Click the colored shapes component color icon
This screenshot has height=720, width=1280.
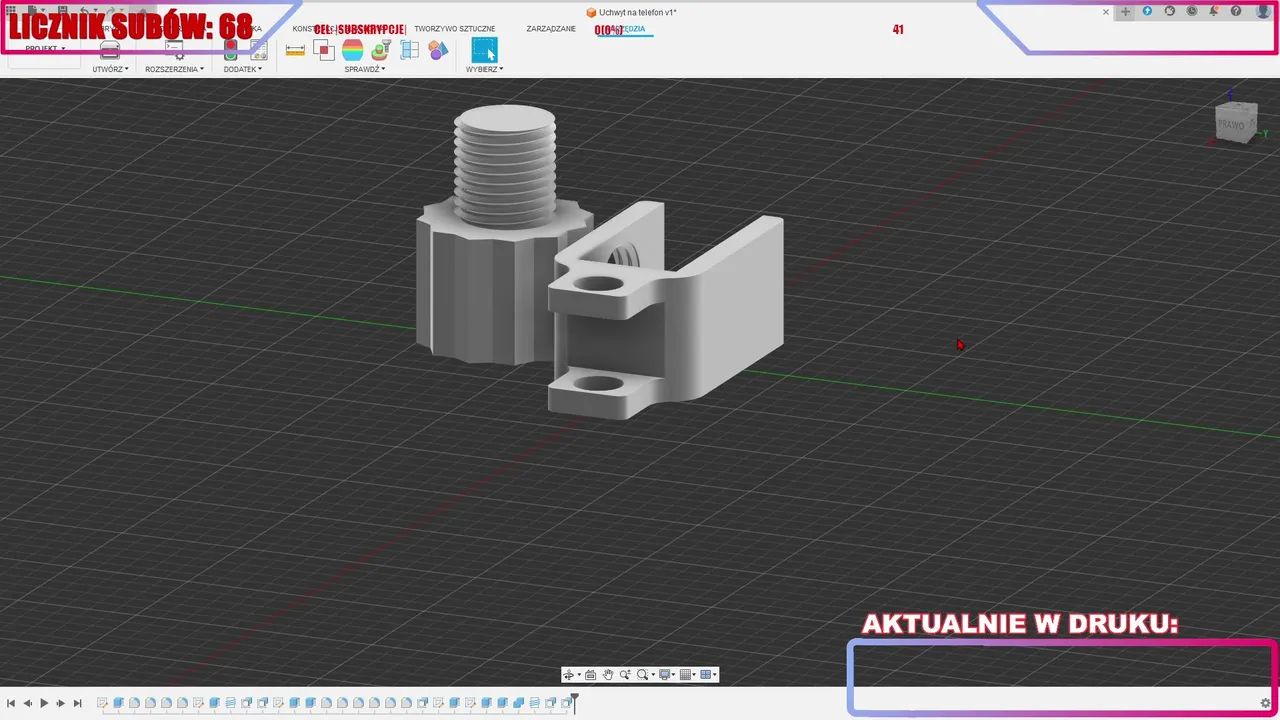point(438,50)
